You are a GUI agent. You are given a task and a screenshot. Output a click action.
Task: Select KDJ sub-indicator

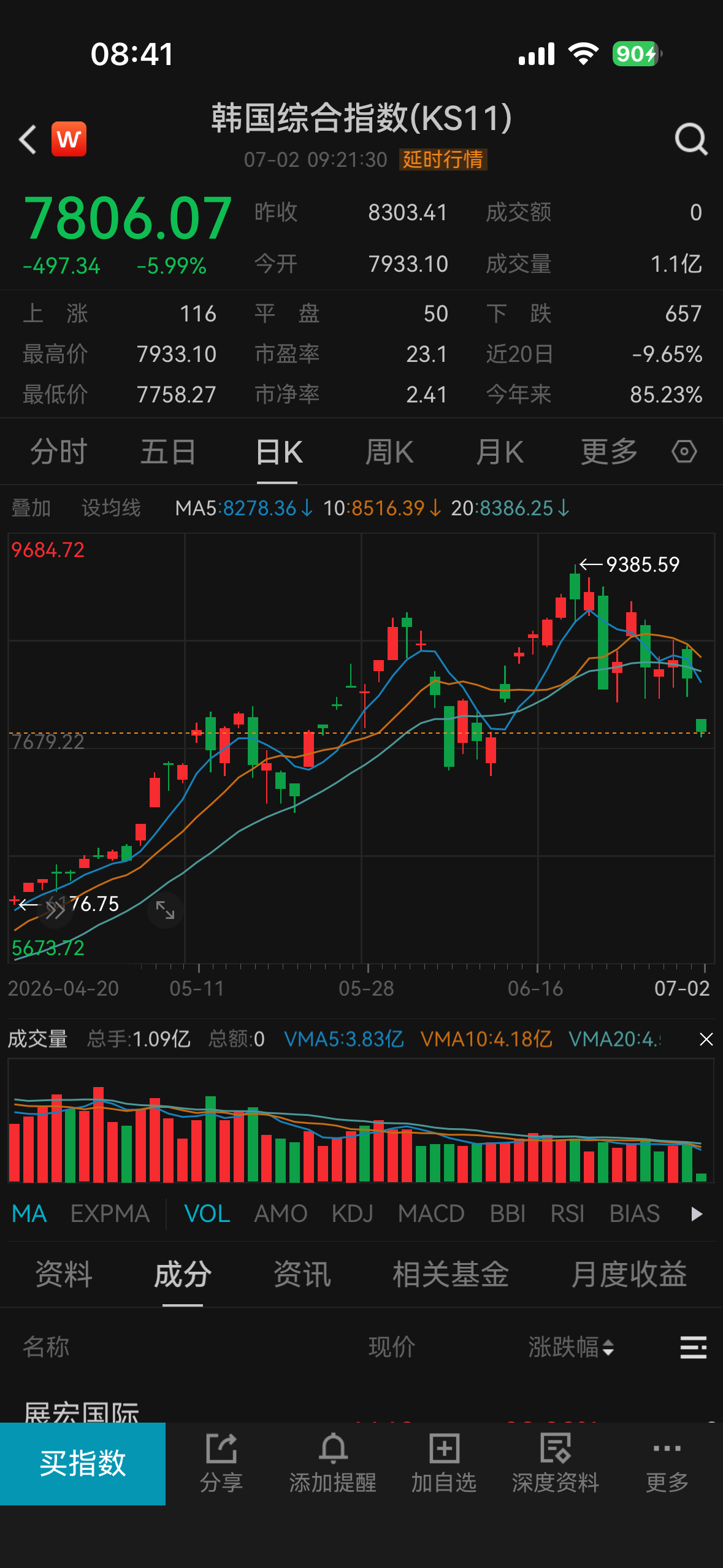[x=353, y=1214]
